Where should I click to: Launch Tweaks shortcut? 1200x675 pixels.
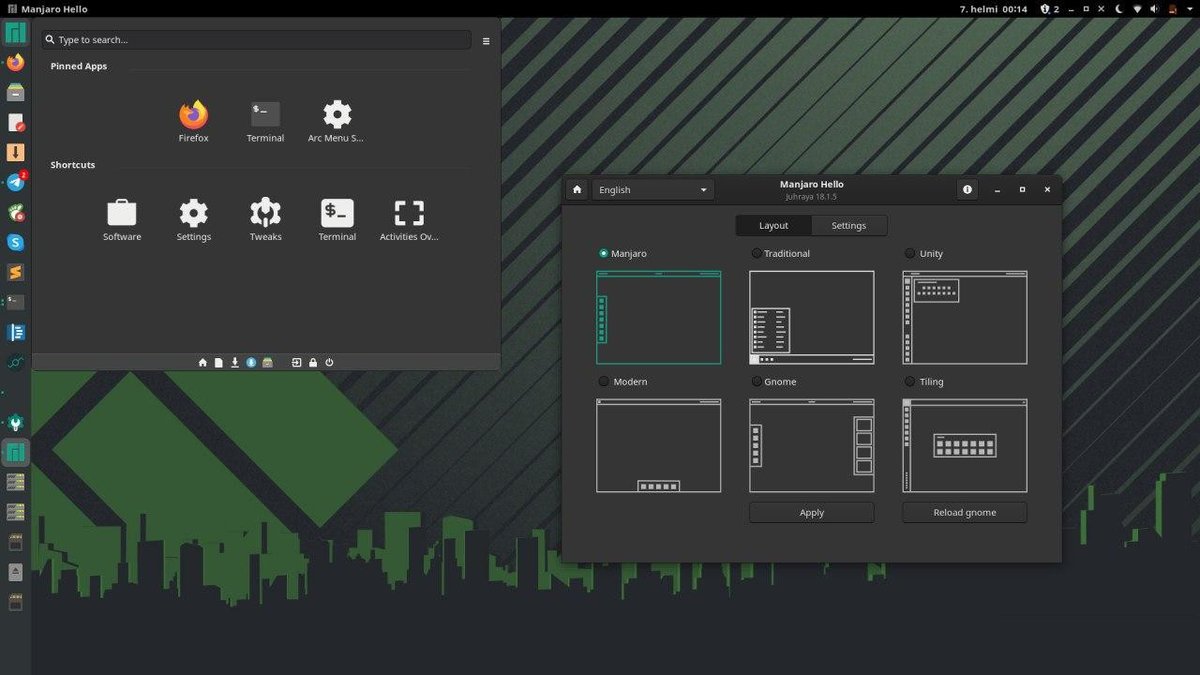265,220
